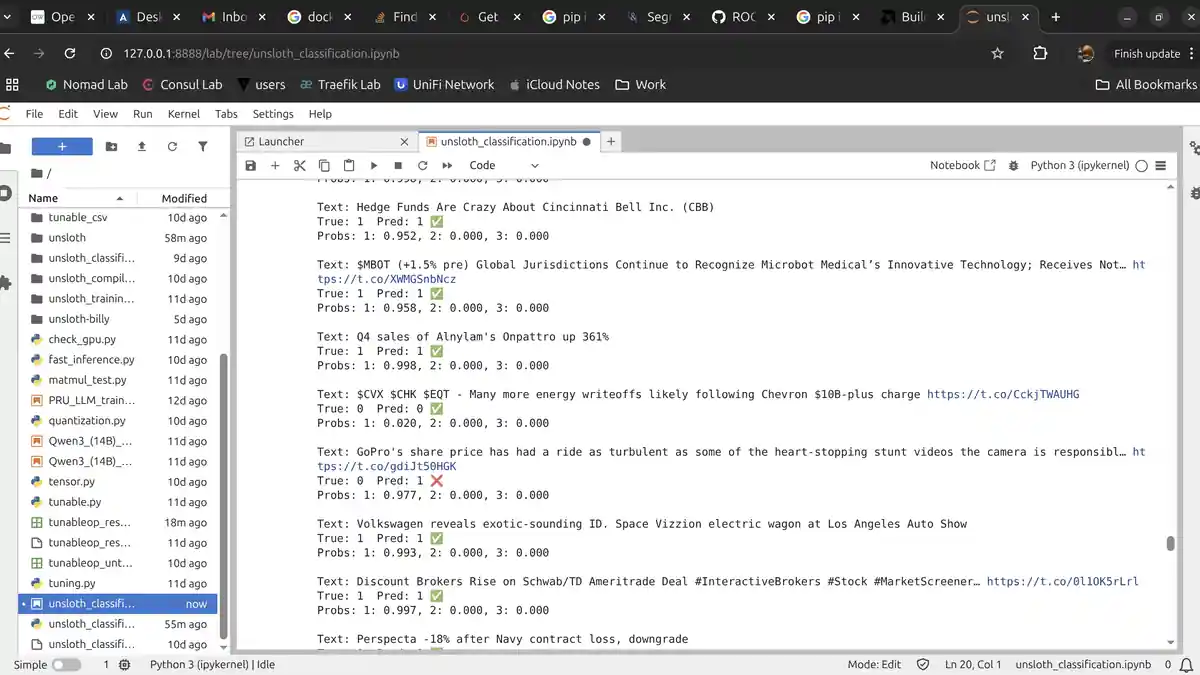Open the Code cell type dropdown
The height and width of the screenshot is (675, 1200).
(503, 165)
